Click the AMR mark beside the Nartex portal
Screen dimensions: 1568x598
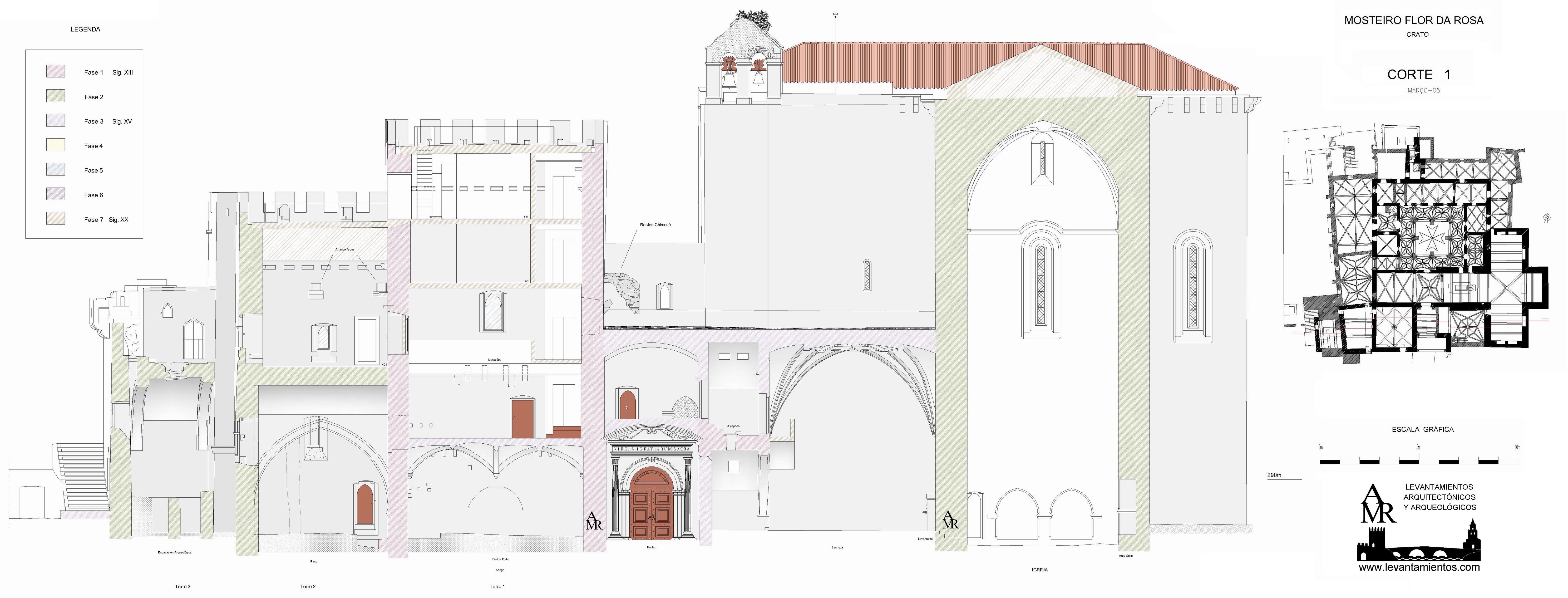point(594,521)
